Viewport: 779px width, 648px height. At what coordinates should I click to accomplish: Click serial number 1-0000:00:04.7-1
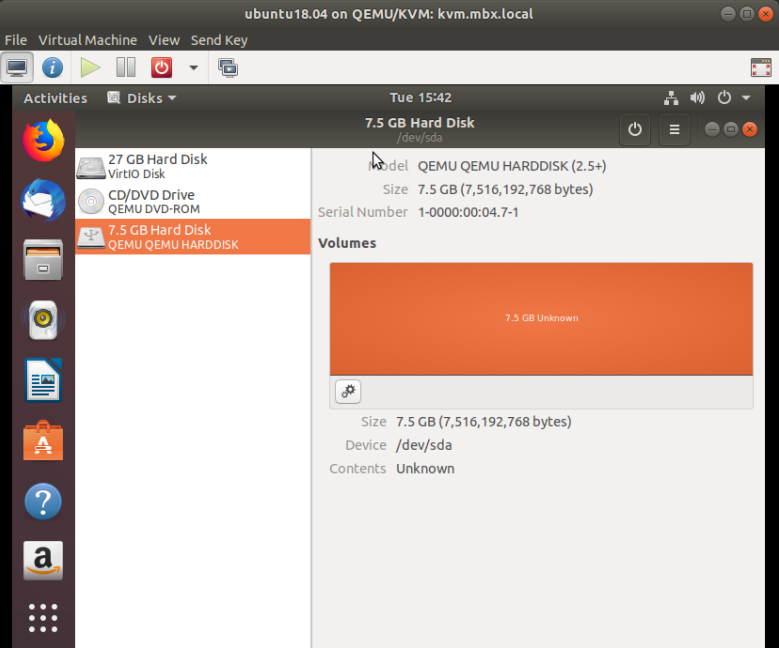[x=468, y=212]
